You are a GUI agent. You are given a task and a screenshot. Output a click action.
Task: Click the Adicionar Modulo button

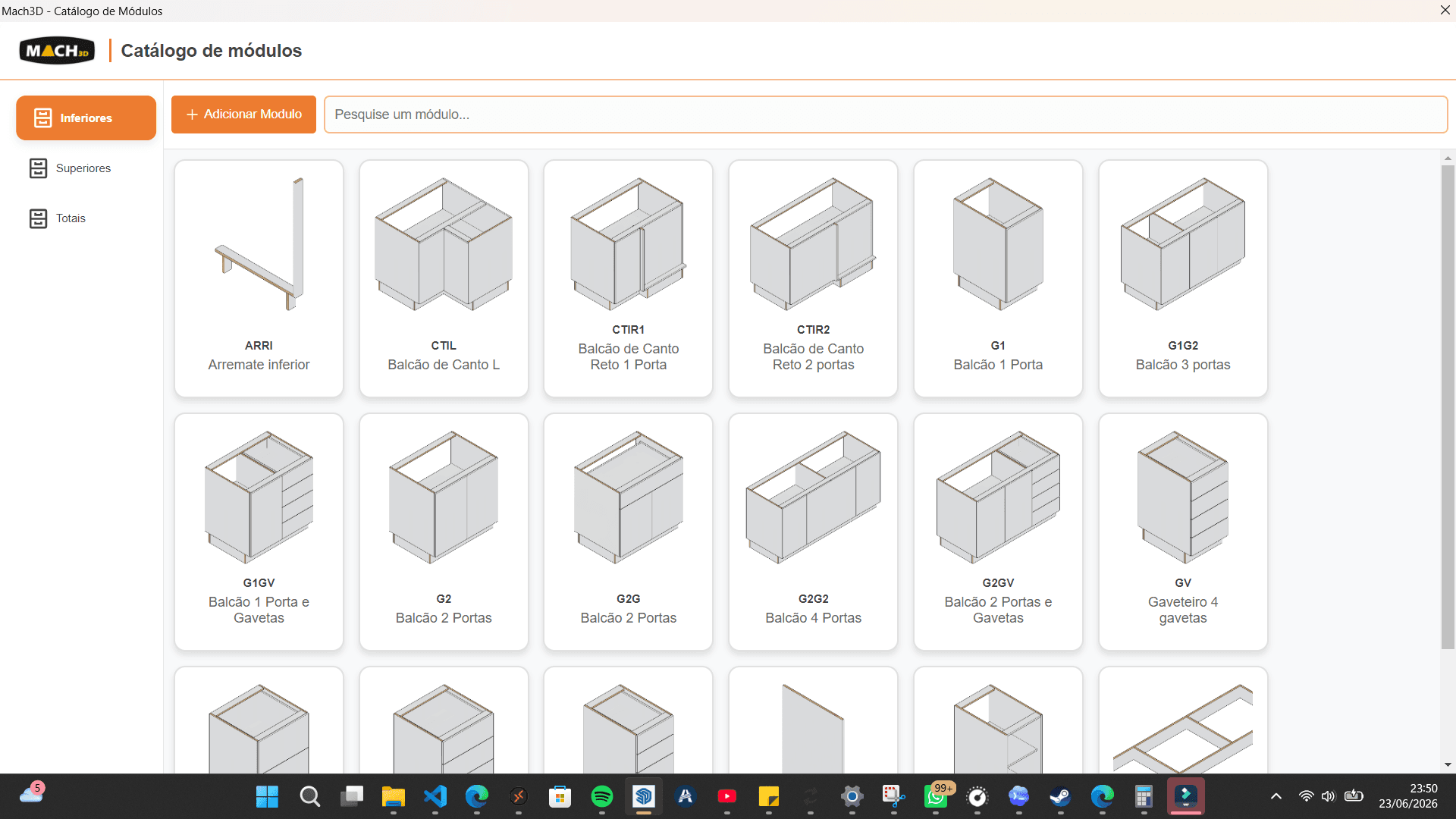tap(243, 115)
